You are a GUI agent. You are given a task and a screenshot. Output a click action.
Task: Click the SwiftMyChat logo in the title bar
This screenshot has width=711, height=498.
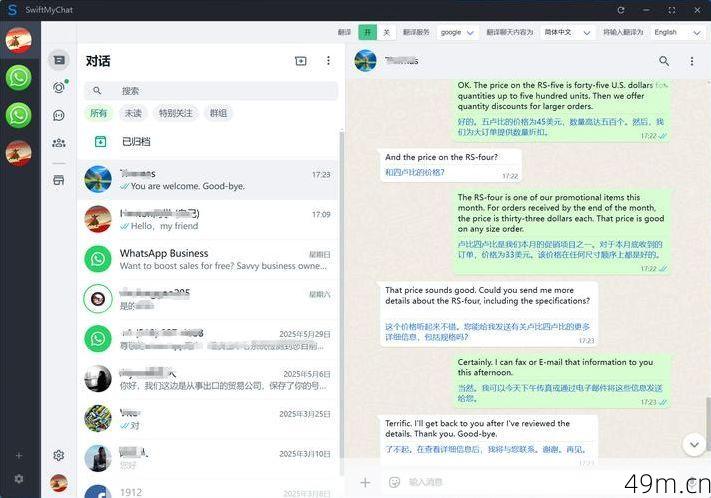point(13,10)
